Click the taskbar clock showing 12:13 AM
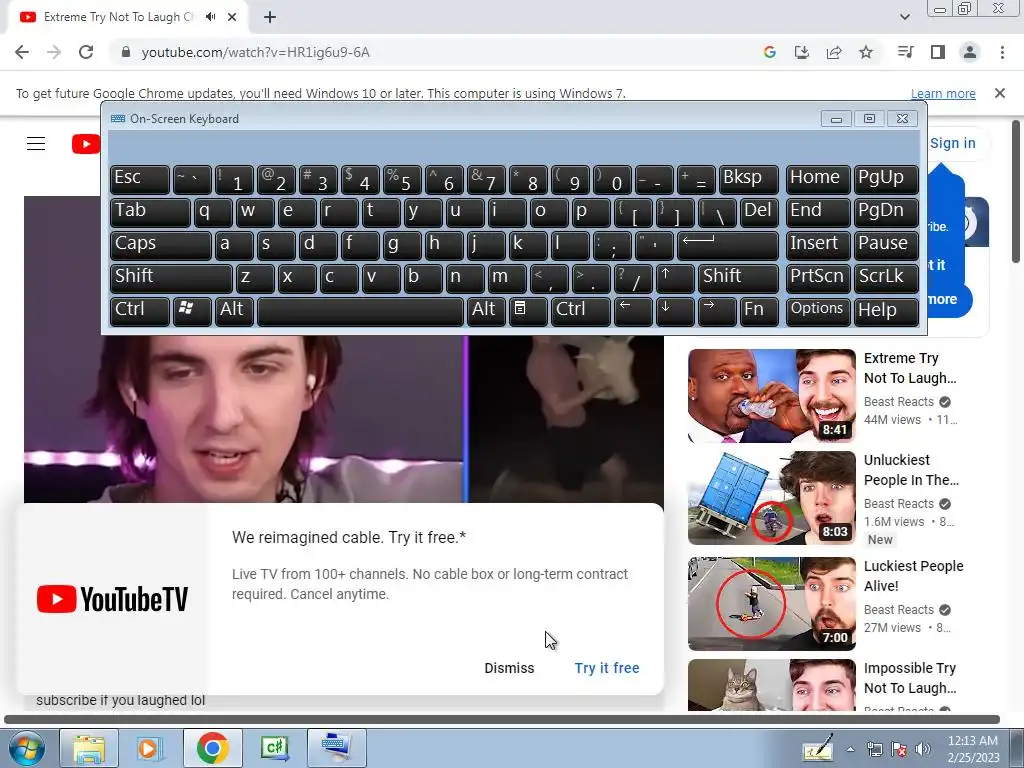Image resolution: width=1024 pixels, height=768 pixels. coord(973,749)
